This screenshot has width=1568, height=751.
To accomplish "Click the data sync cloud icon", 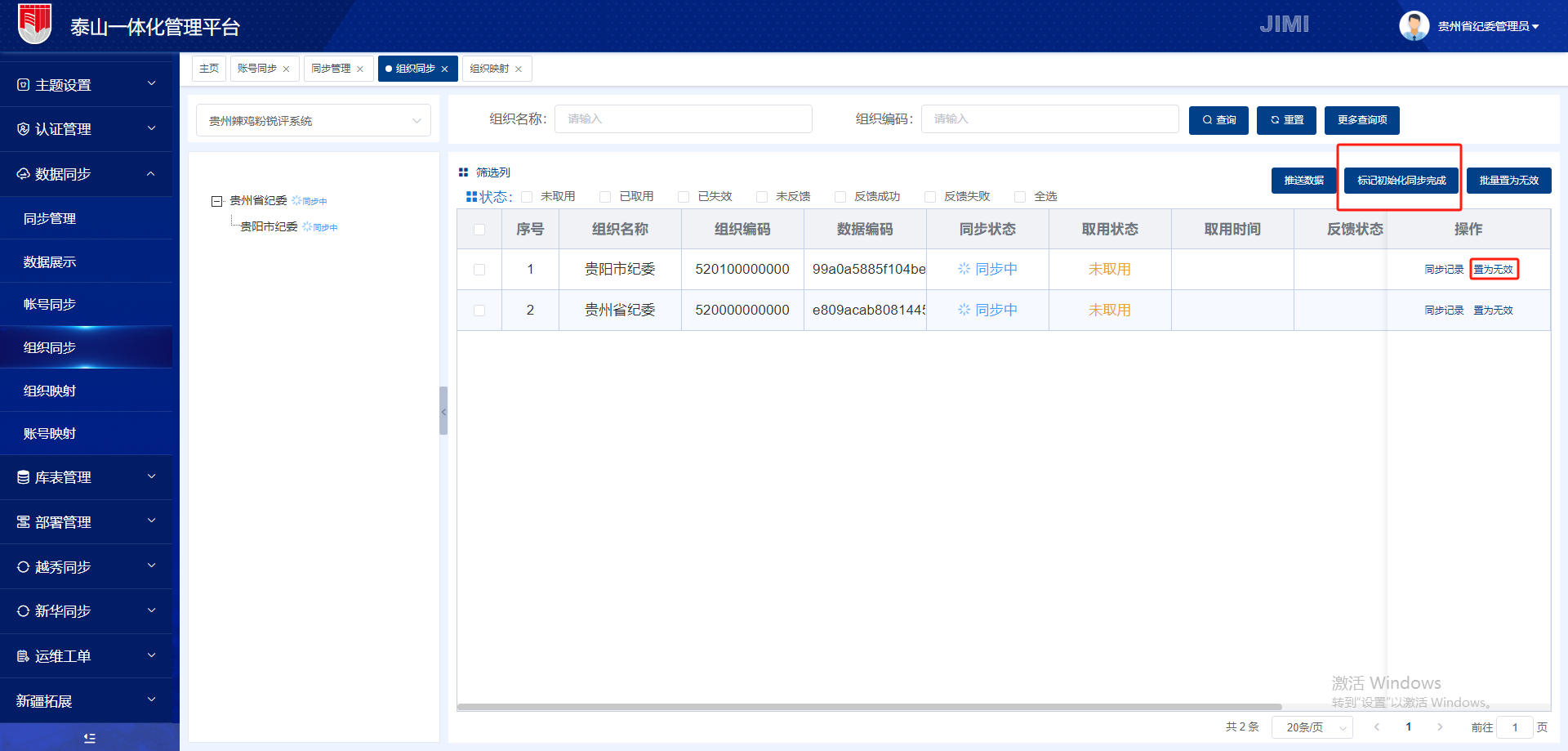I will (23, 174).
